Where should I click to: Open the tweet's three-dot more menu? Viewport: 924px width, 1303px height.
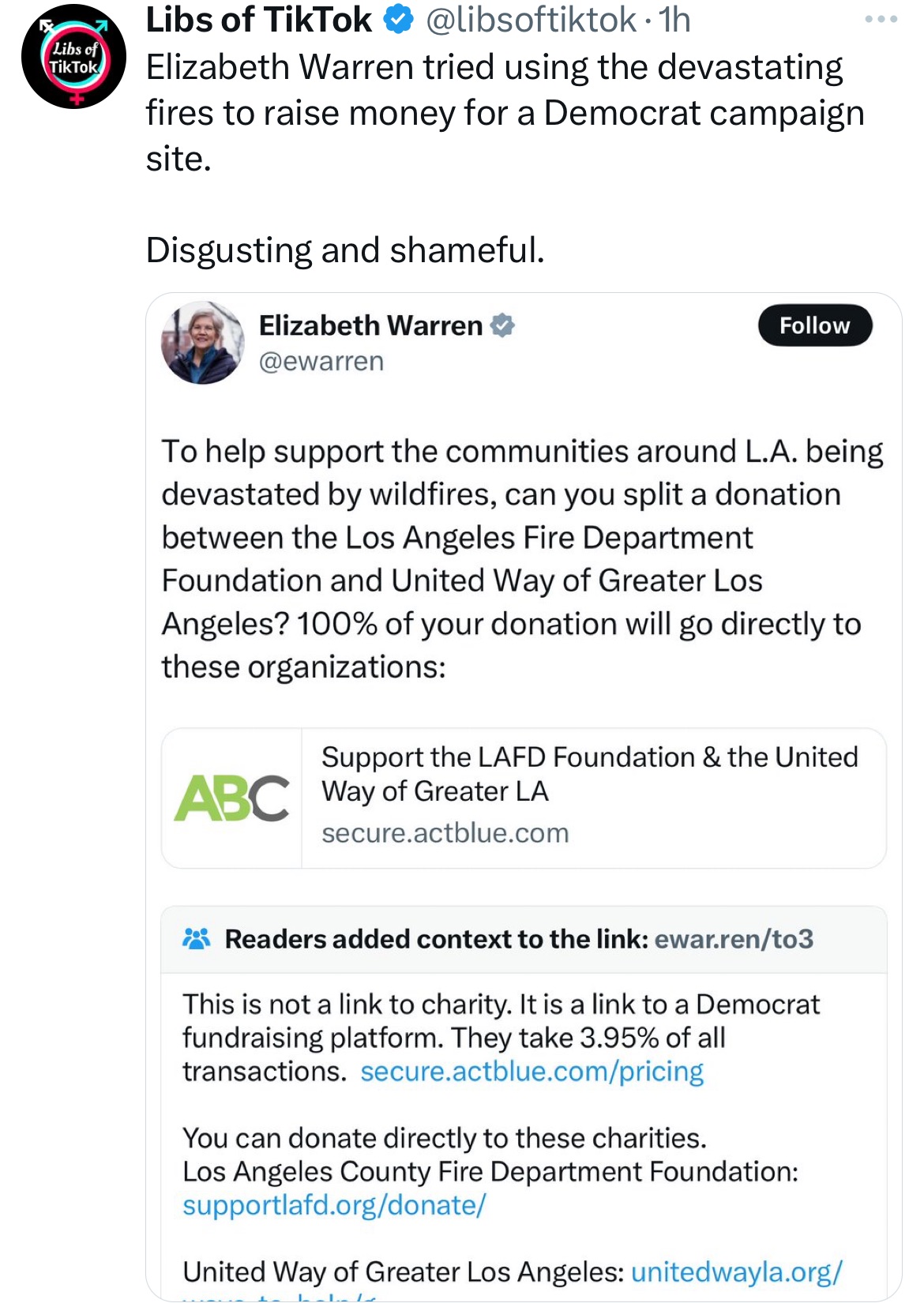click(x=881, y=20)
